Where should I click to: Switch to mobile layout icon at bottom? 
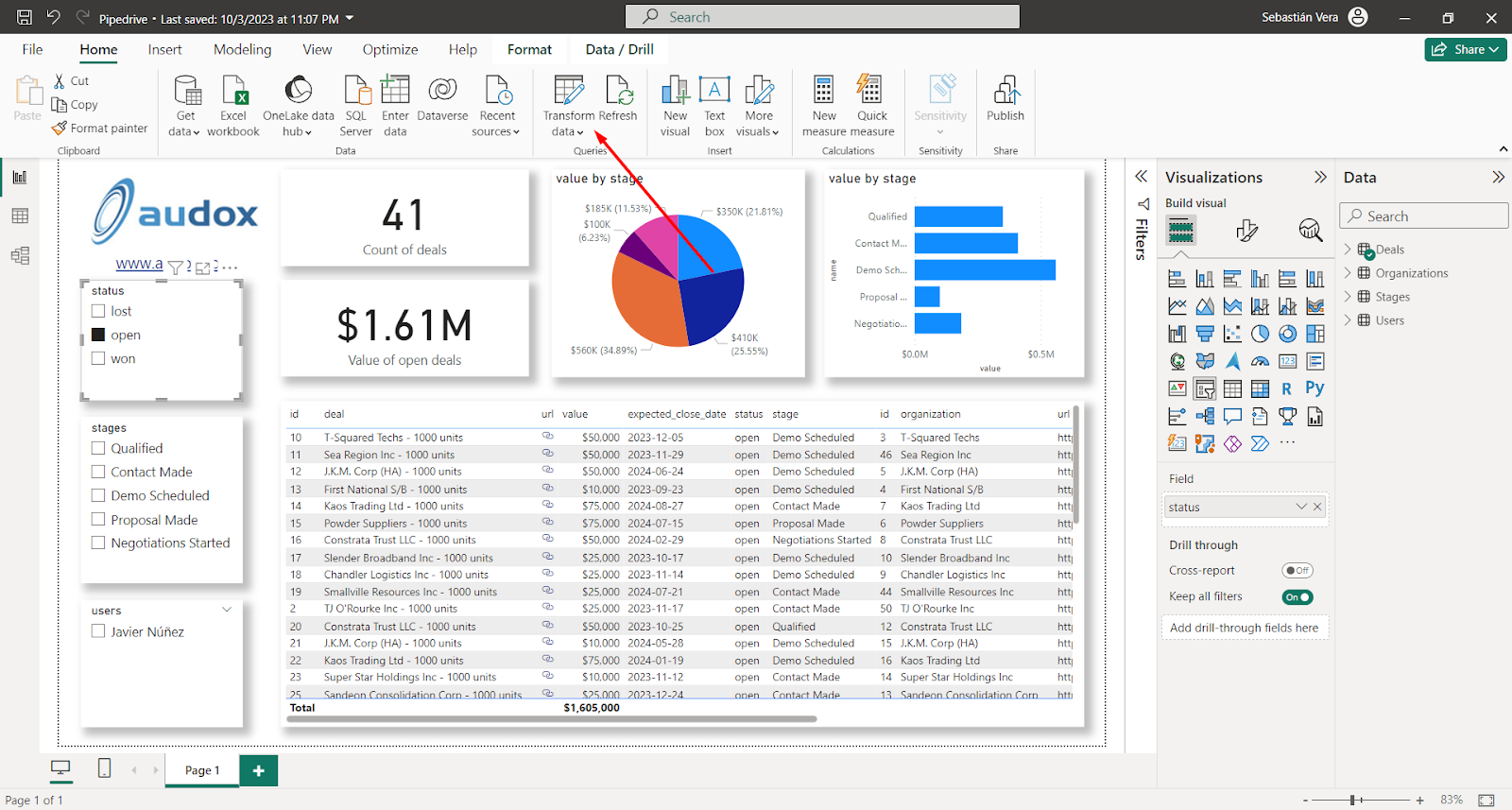(x=105, y=768)
